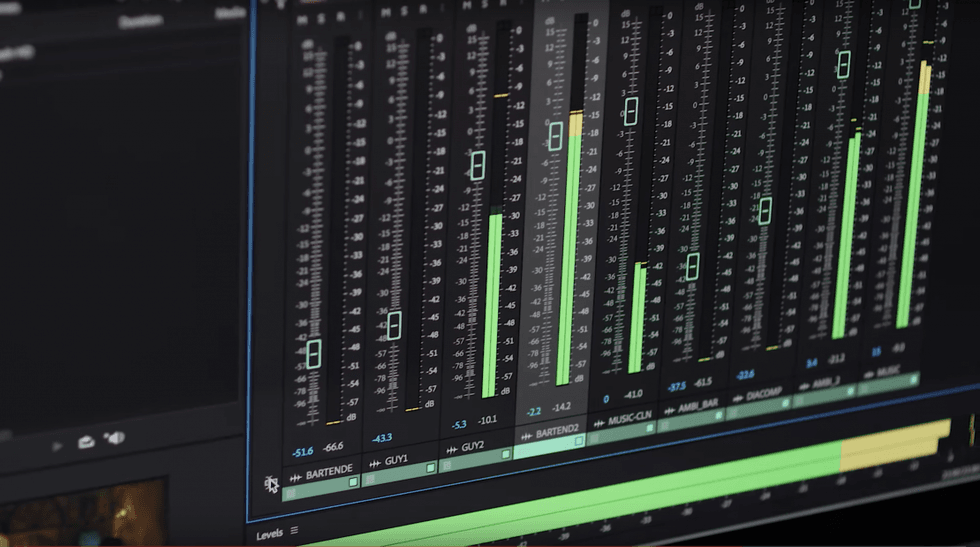Toggle the auto-play speaker icon

click(x=114, y=438)
